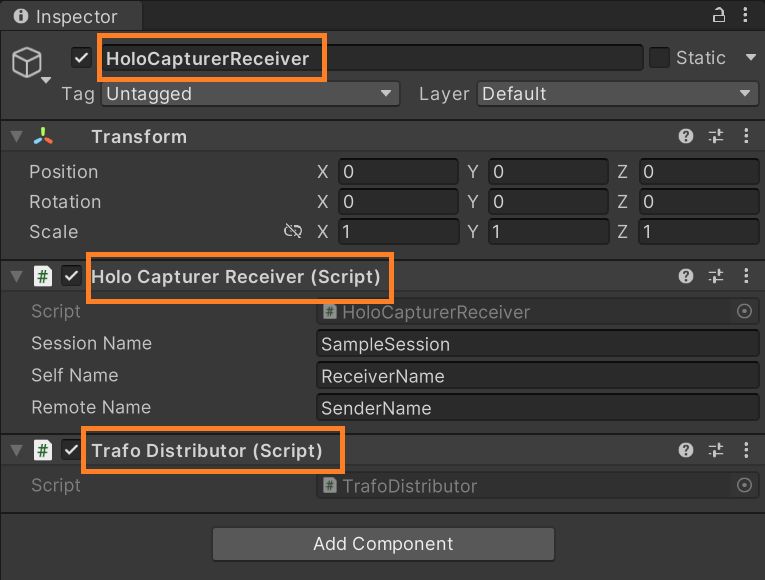Viewport: 765px width, 580px height.
Task: Toggle the GameObject active checkbox
Action: pos(82,58)
